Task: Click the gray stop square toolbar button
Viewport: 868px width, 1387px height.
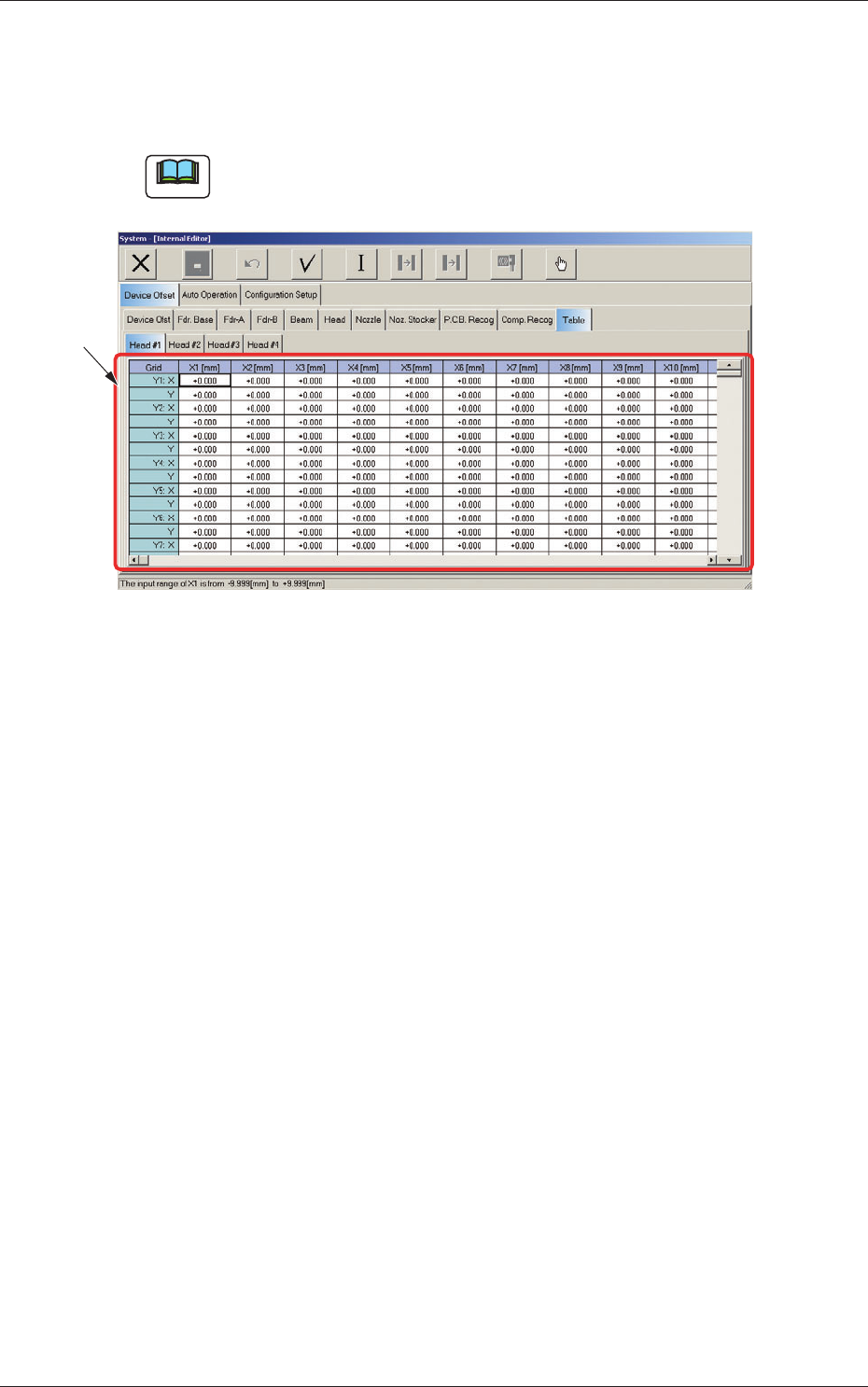Action: [197, 263]
